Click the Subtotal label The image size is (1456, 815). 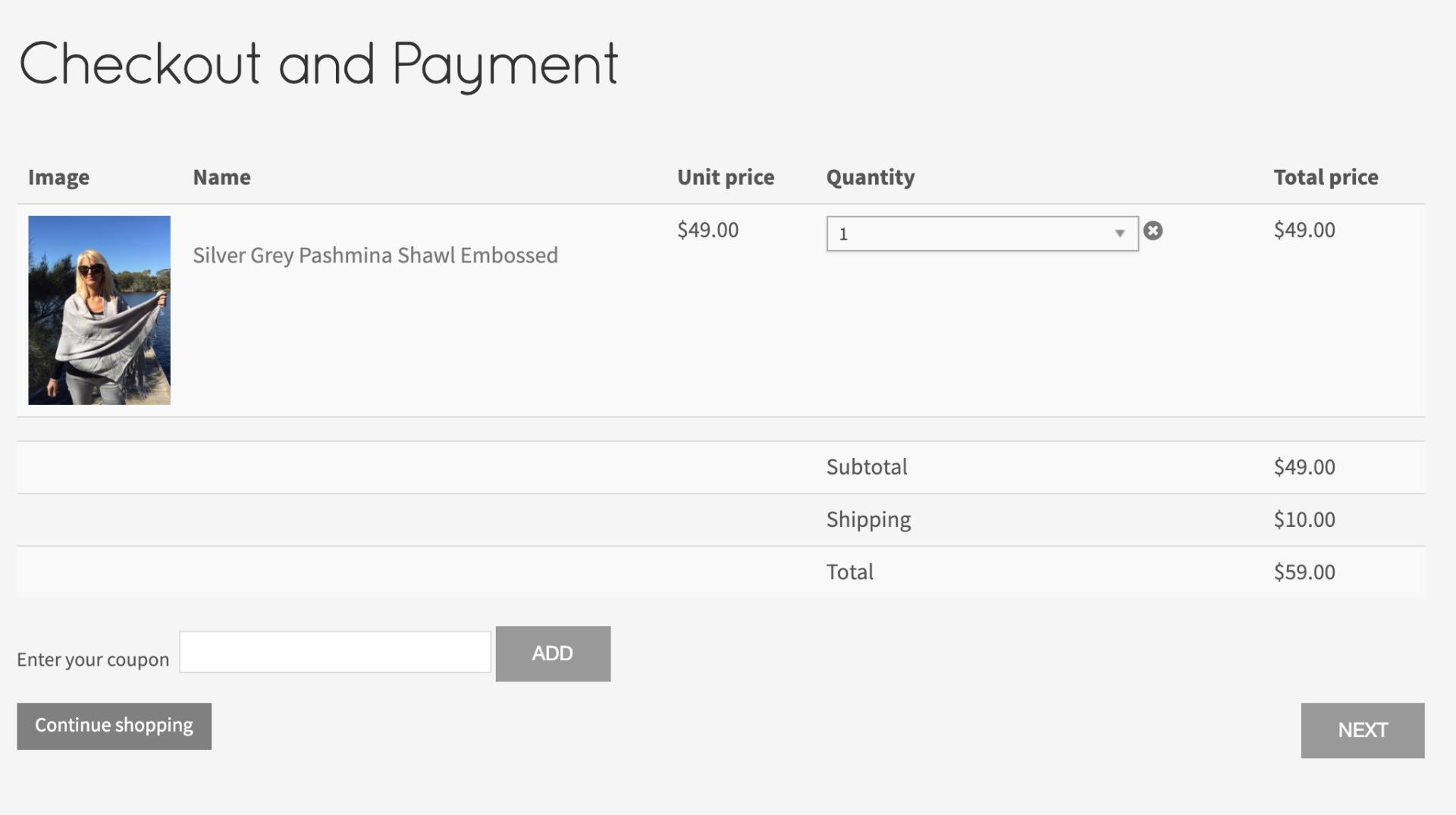pyautogui.click(x=866, y=467)
